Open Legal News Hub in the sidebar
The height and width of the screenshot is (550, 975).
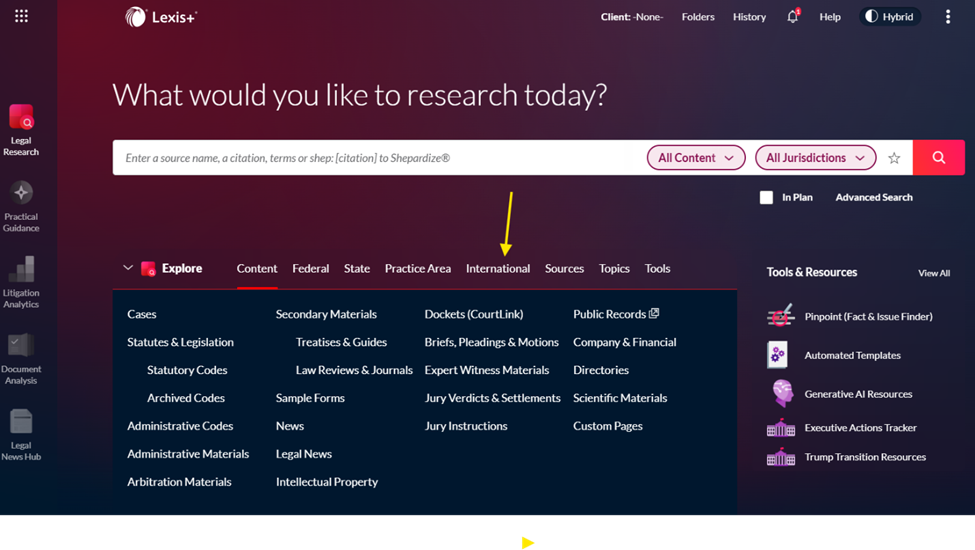click(x=21, y=435)
